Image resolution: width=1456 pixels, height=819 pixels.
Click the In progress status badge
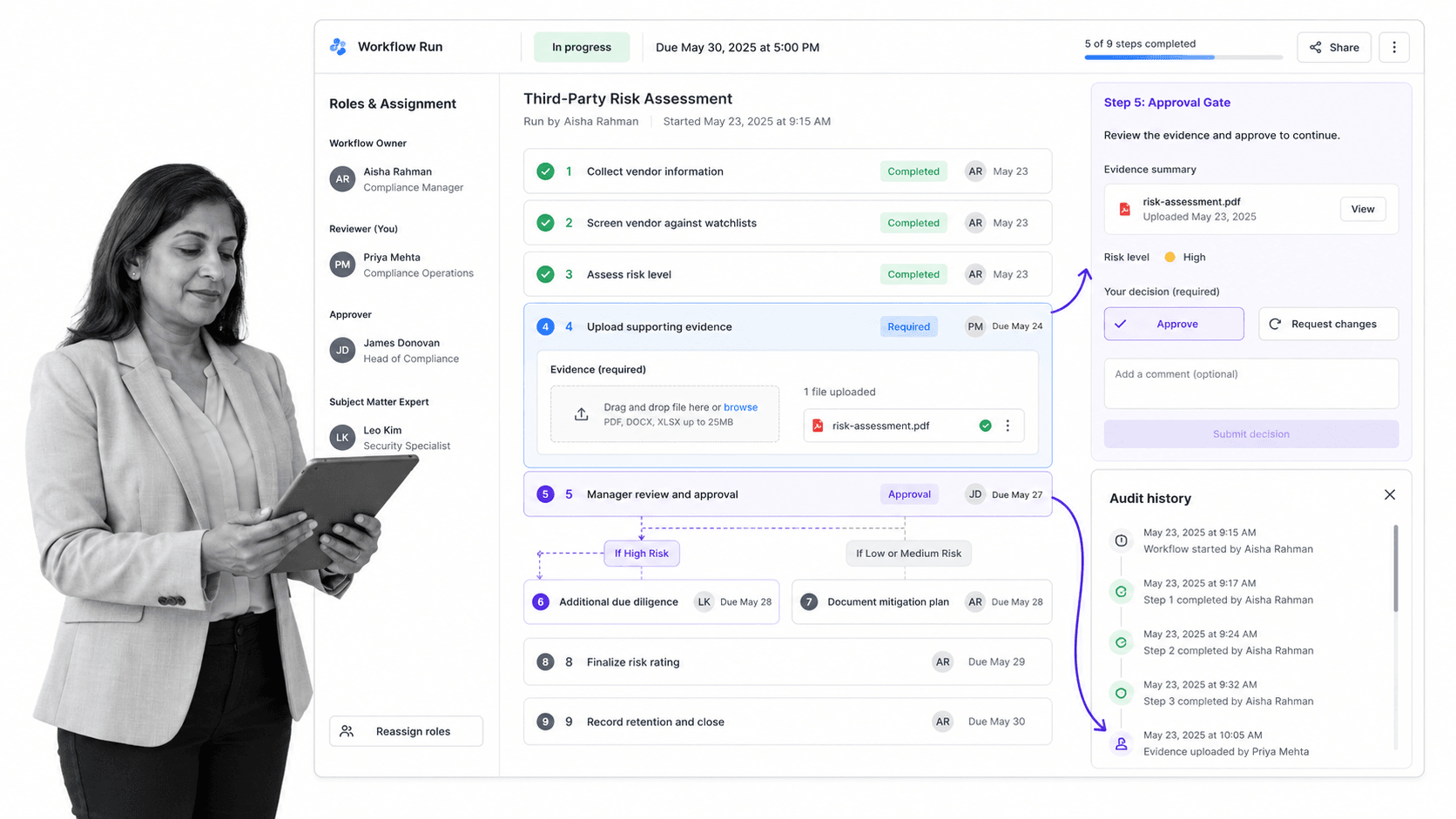pos(582,47)
